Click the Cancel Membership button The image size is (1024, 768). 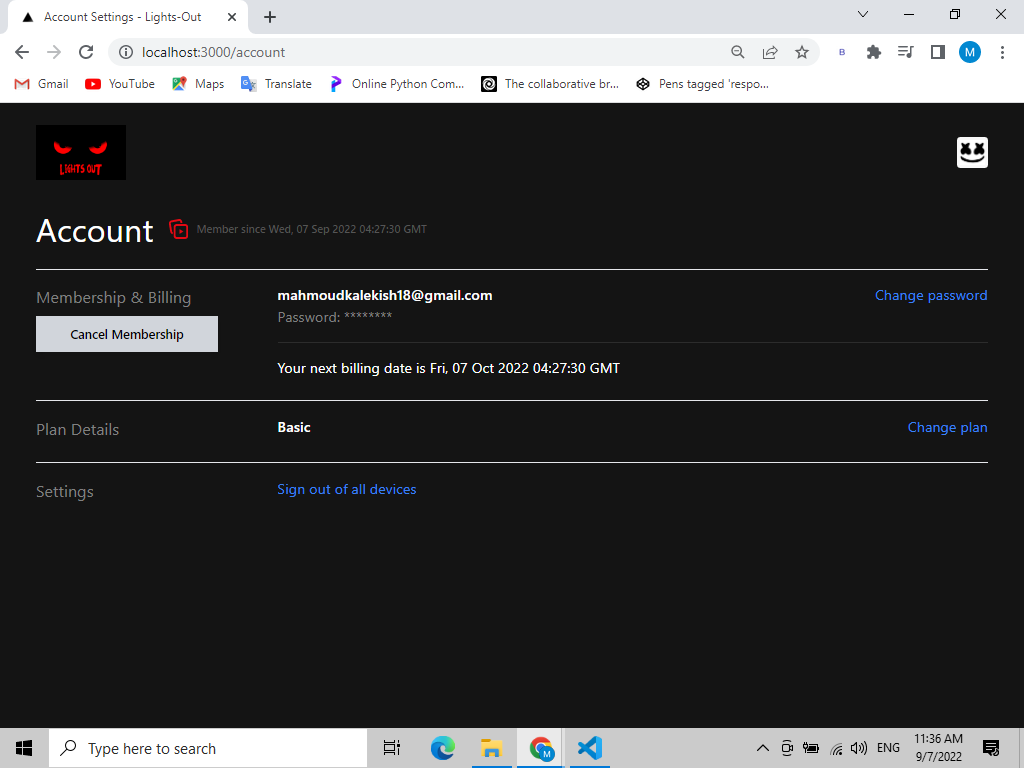pyautogui.click(x=126, y=333)
